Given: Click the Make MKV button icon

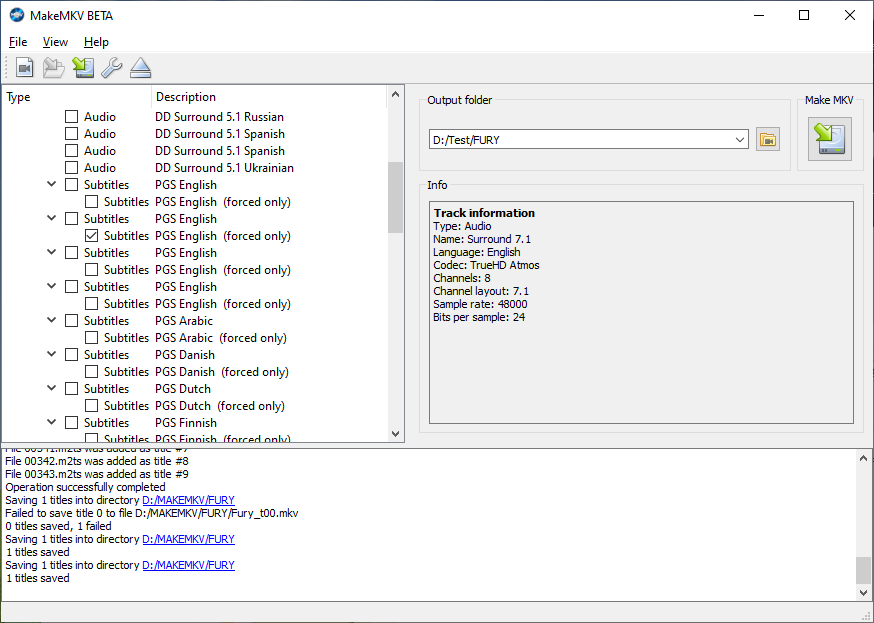Looking at the screenshot, I should (829, 138).
